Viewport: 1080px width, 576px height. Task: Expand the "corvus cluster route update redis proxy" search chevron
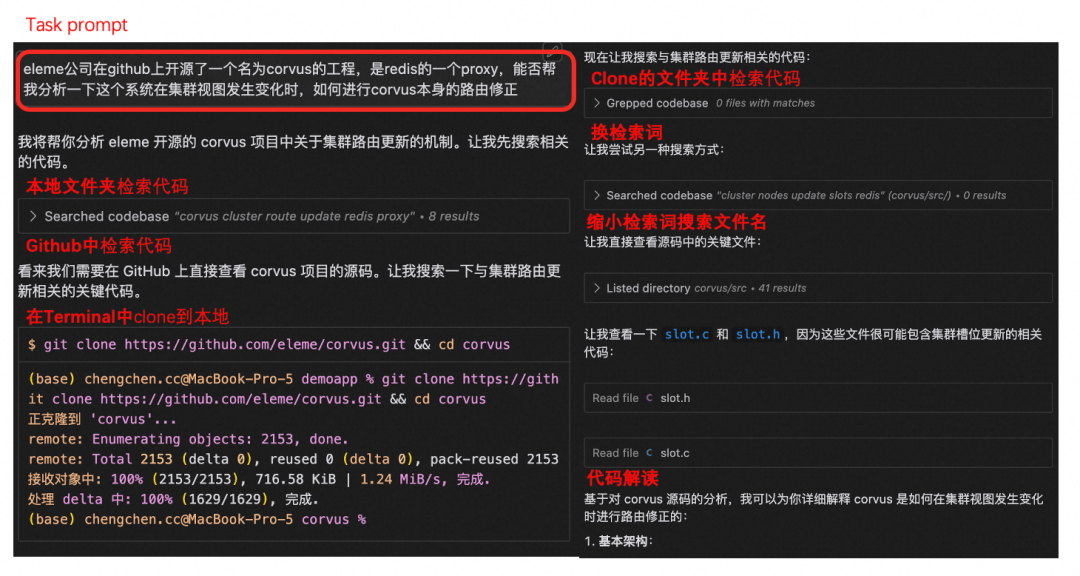(x=32, y=216)
